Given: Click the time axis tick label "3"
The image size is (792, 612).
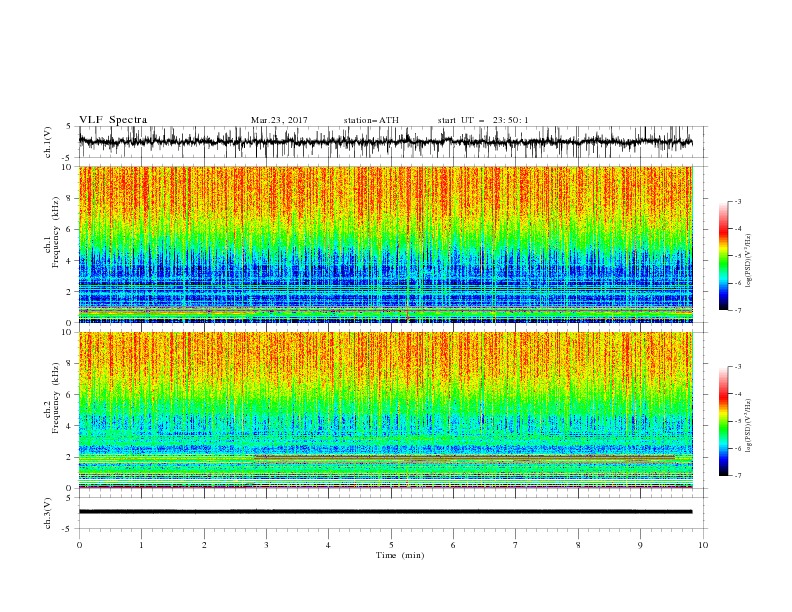Looking at the screenshot, I should (x=266, y=545).
